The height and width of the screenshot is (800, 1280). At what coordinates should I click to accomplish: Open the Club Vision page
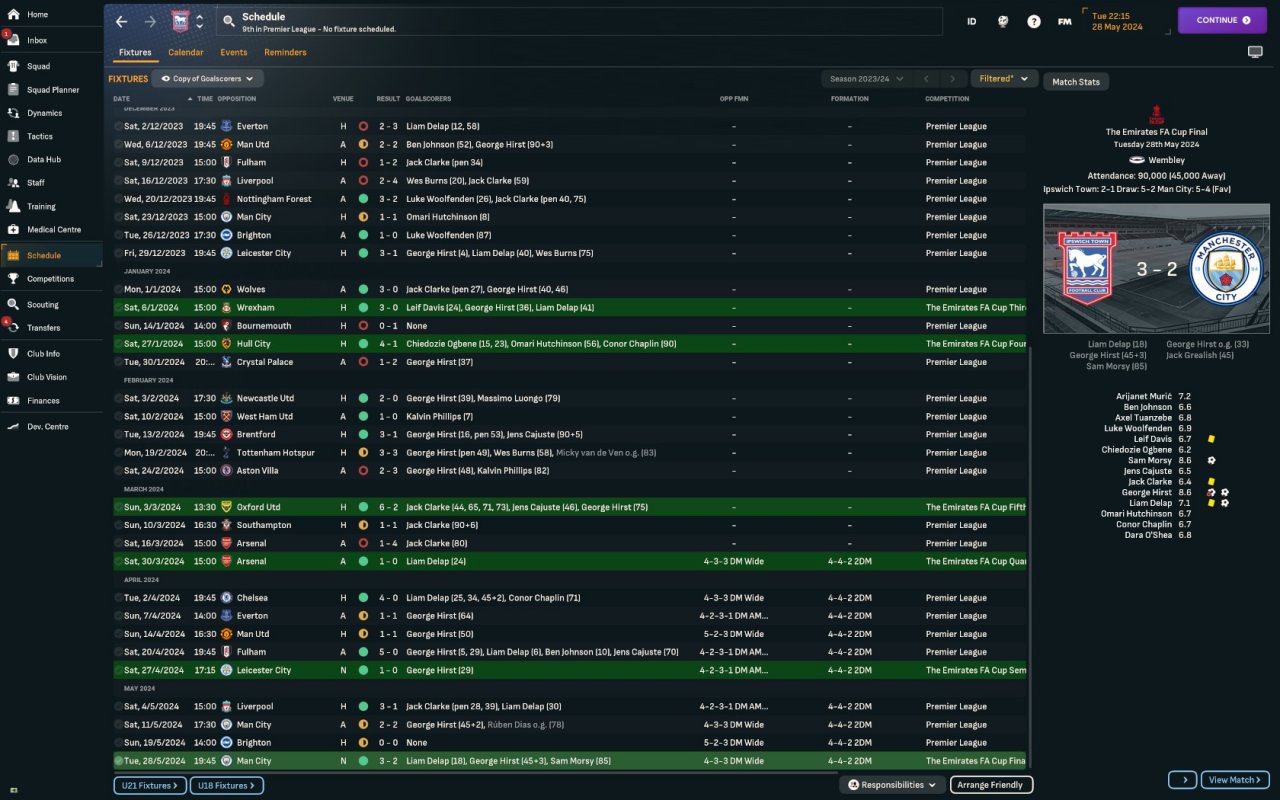coord(47,377)
